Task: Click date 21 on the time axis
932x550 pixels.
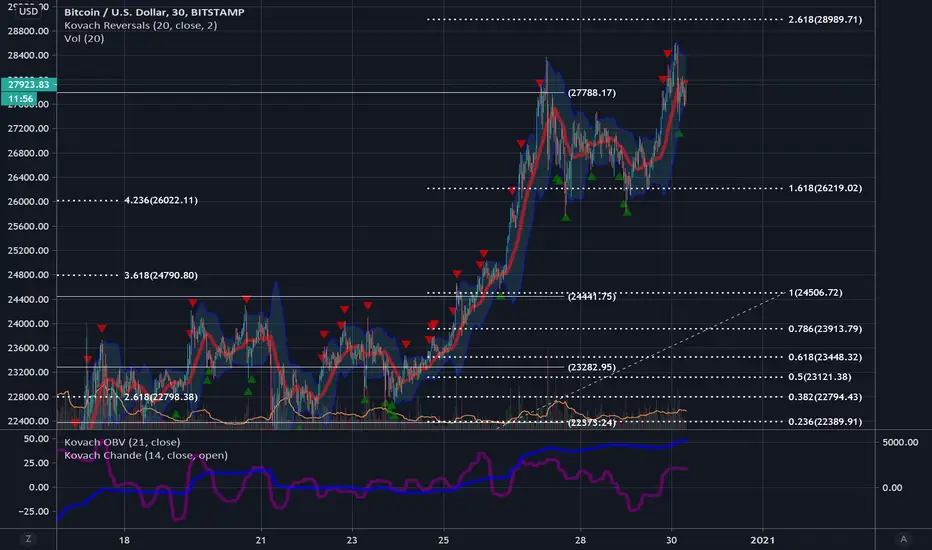Action: [x=261, y=540]
